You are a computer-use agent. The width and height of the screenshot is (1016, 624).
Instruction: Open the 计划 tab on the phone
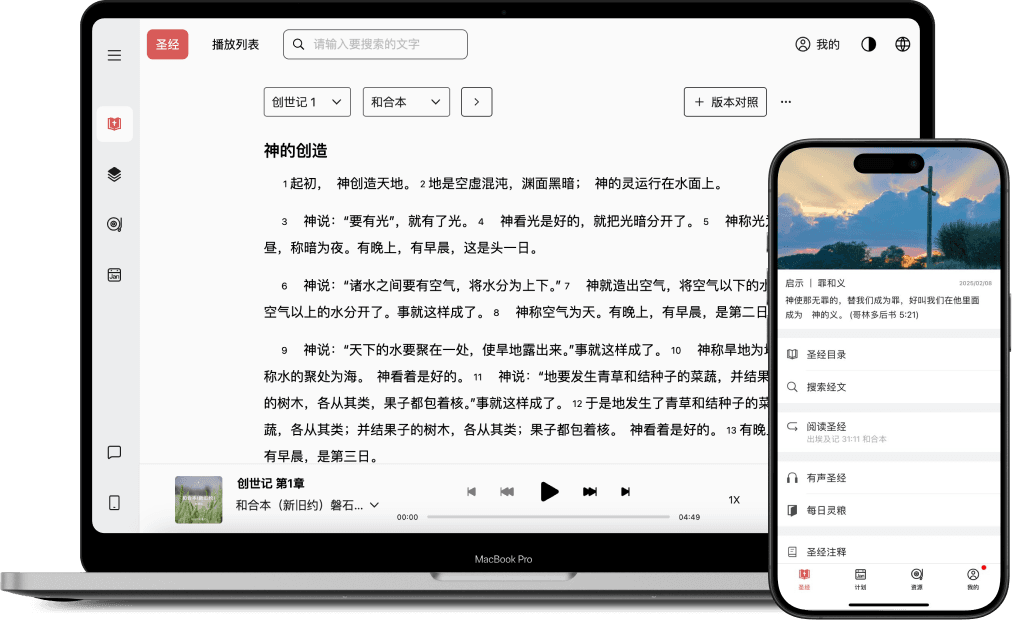tap(860, 580)
